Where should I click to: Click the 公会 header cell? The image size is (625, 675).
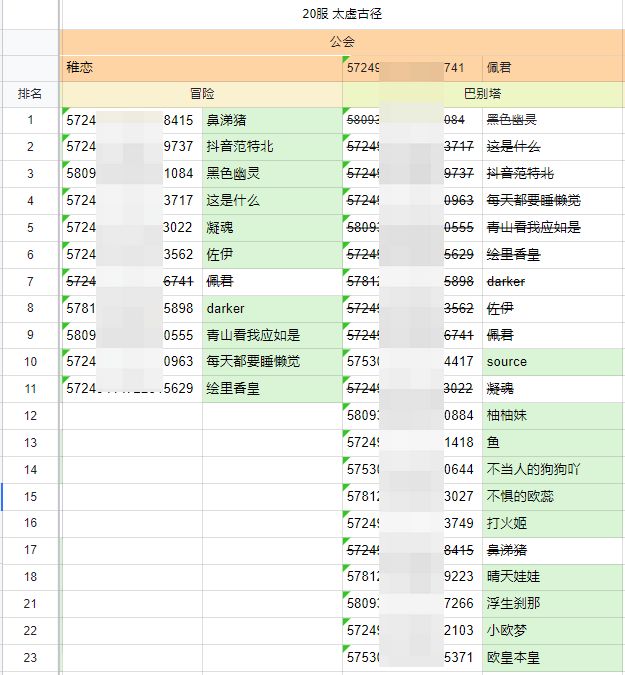tap(342, 42)
